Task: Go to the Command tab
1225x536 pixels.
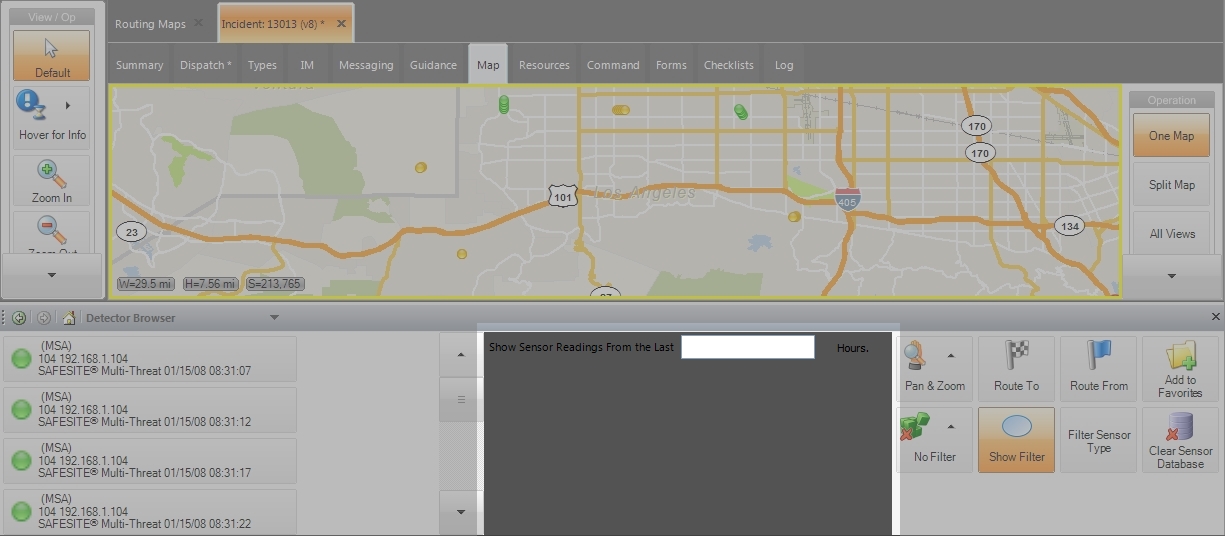Action: [613, 65]
